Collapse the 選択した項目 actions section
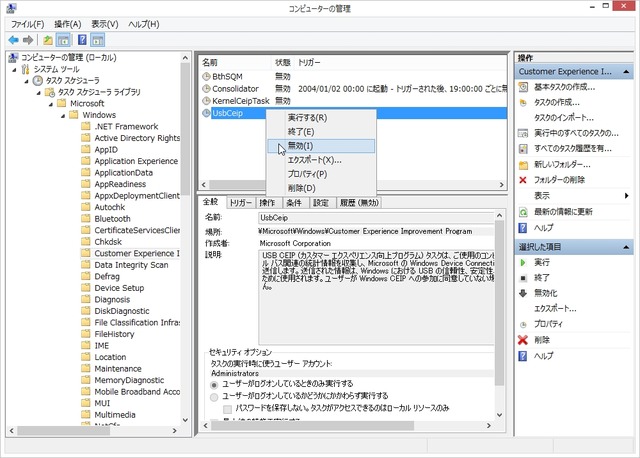This screenshot has width=640, height=458. click(626, 247)
